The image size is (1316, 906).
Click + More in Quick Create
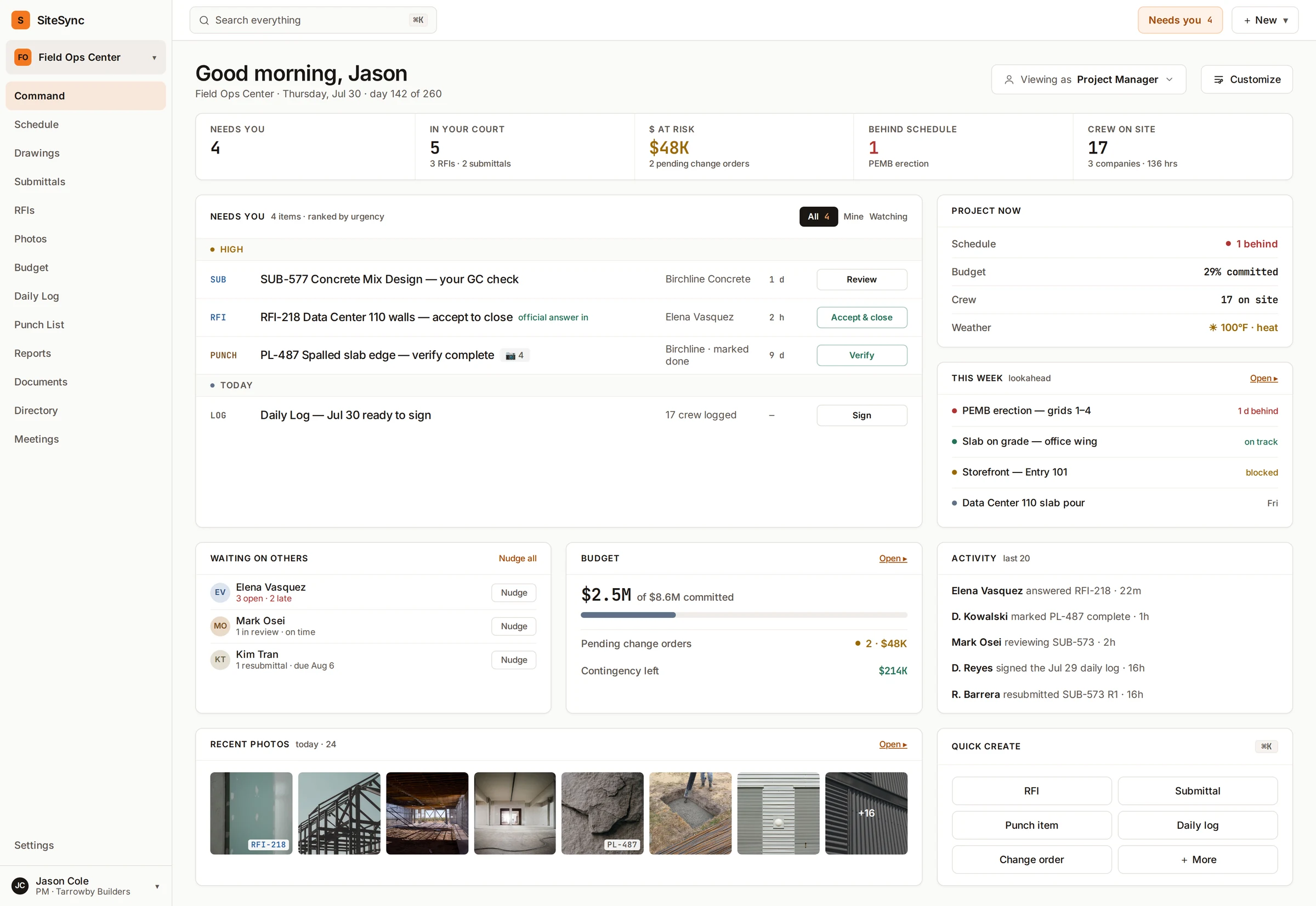click(1198, 859)
